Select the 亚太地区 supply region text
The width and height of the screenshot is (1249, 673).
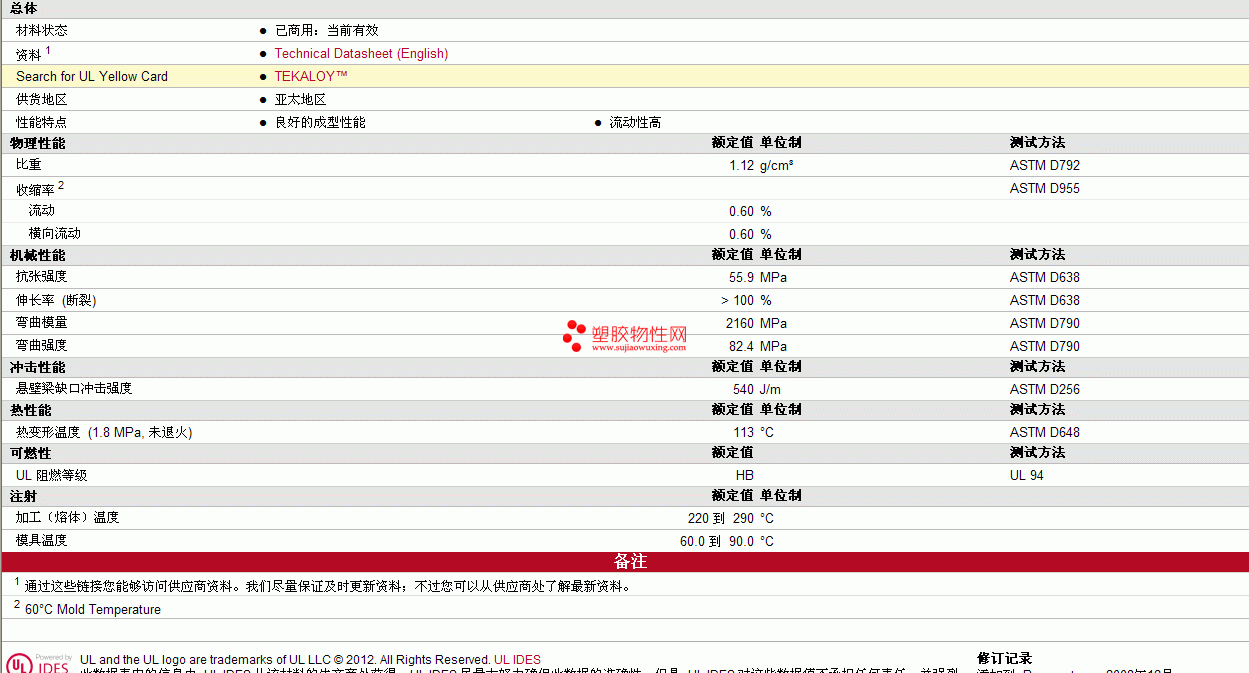(301, 100)
